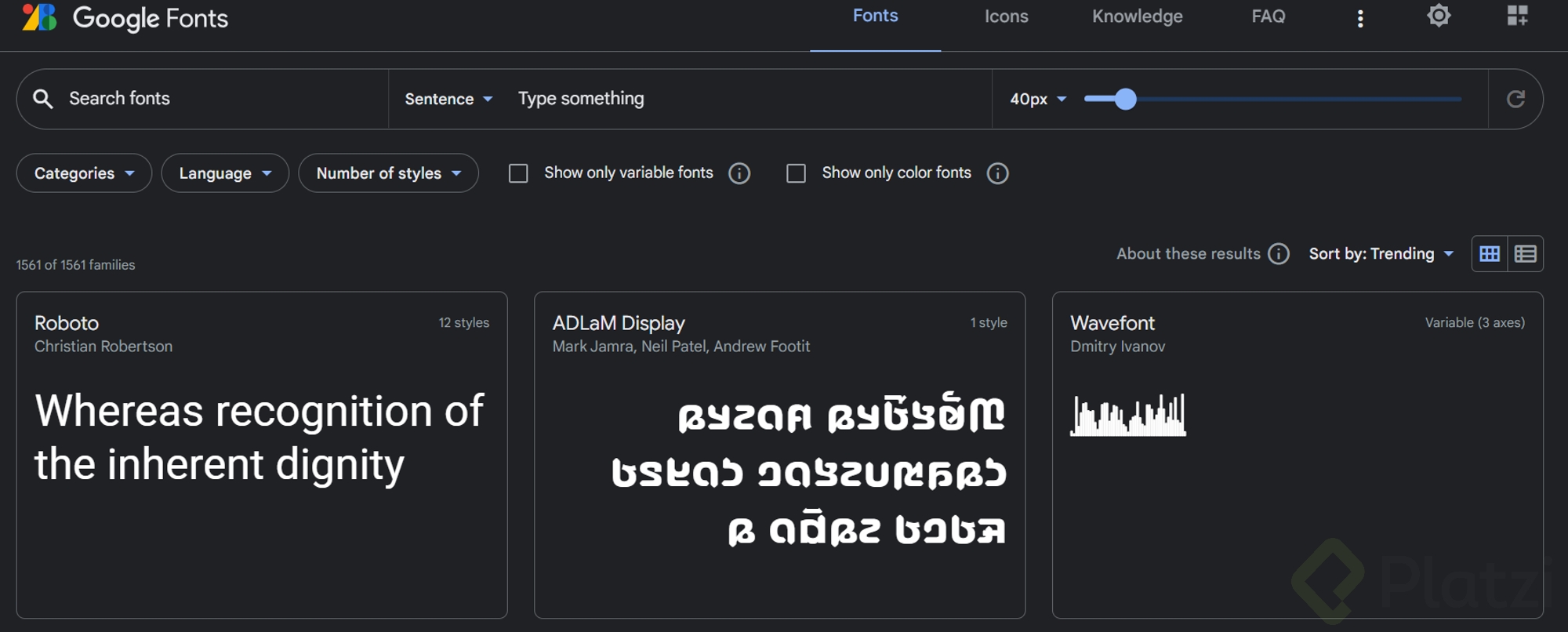Image resolution: width=1568 pixels, height=632 pixels.
Task: Open the Categories filter dropdown
Action: pyautogui.click(x=84, y=173)
